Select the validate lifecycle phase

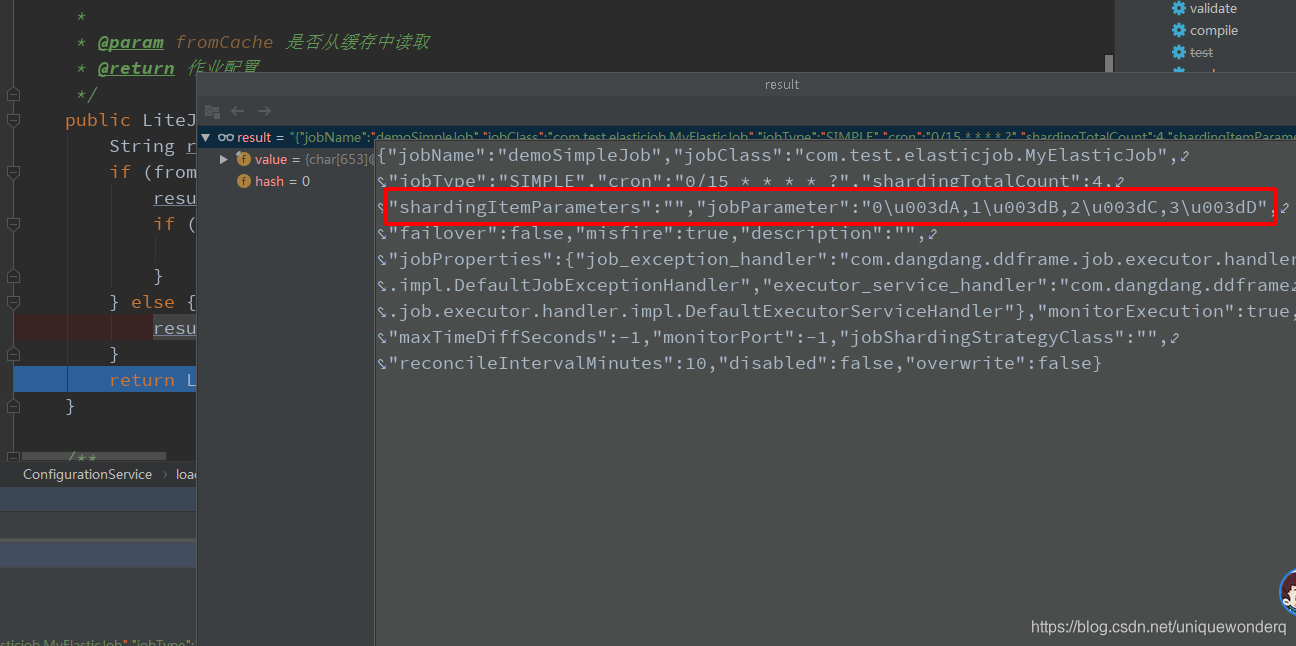click(1213, 8)
